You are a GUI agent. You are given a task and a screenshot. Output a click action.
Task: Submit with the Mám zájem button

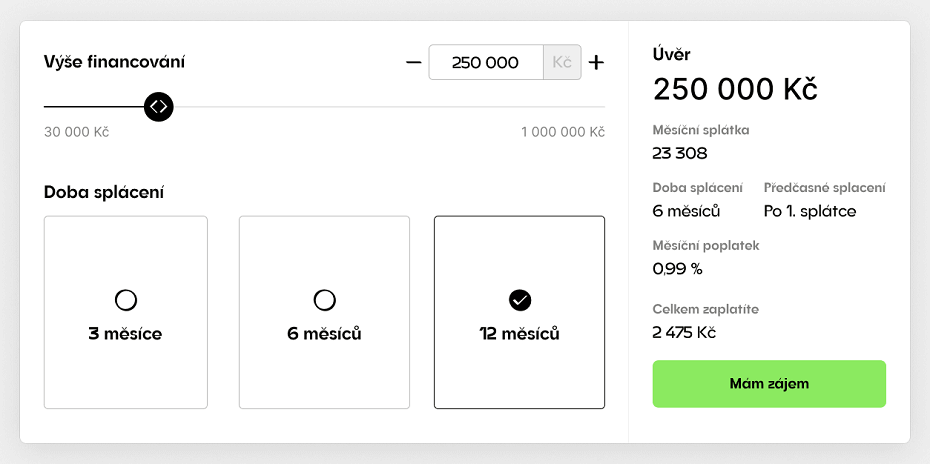(769, 384)
